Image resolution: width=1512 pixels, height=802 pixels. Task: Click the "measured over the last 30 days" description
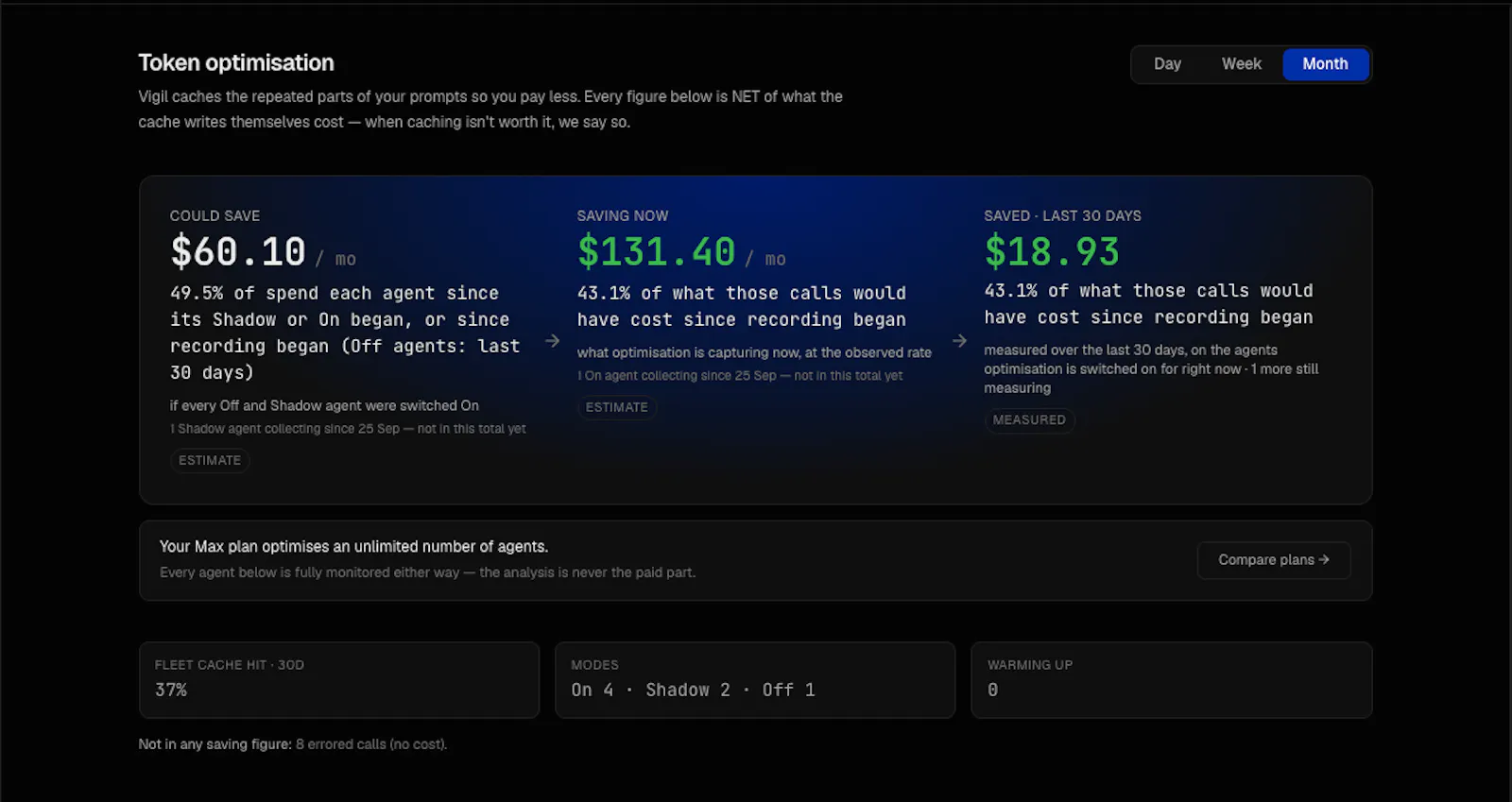(x=1151, y=368)
